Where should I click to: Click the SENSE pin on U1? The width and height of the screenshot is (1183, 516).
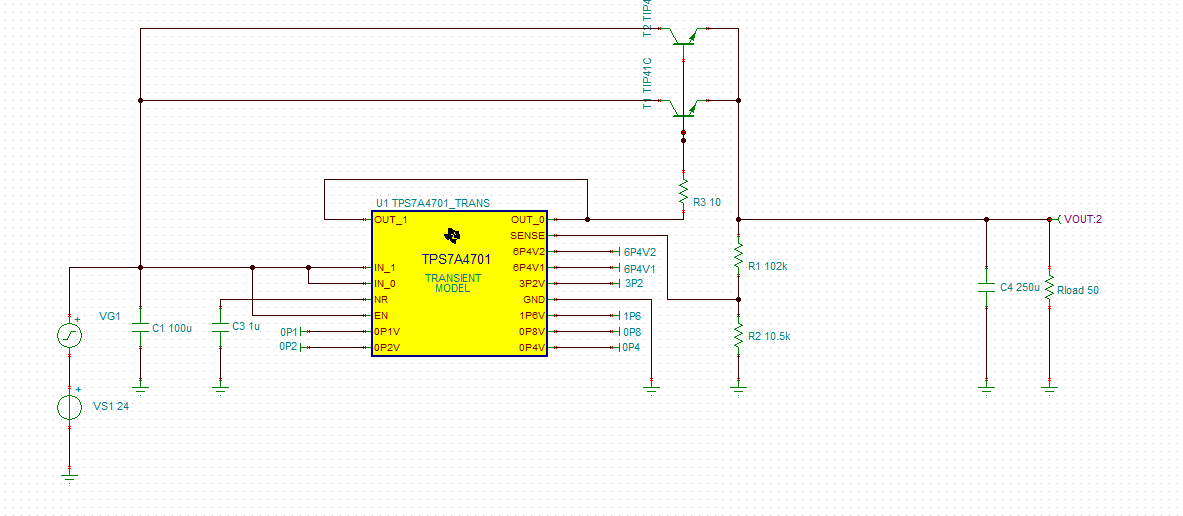pyautogui.click(x=527, y=235)
